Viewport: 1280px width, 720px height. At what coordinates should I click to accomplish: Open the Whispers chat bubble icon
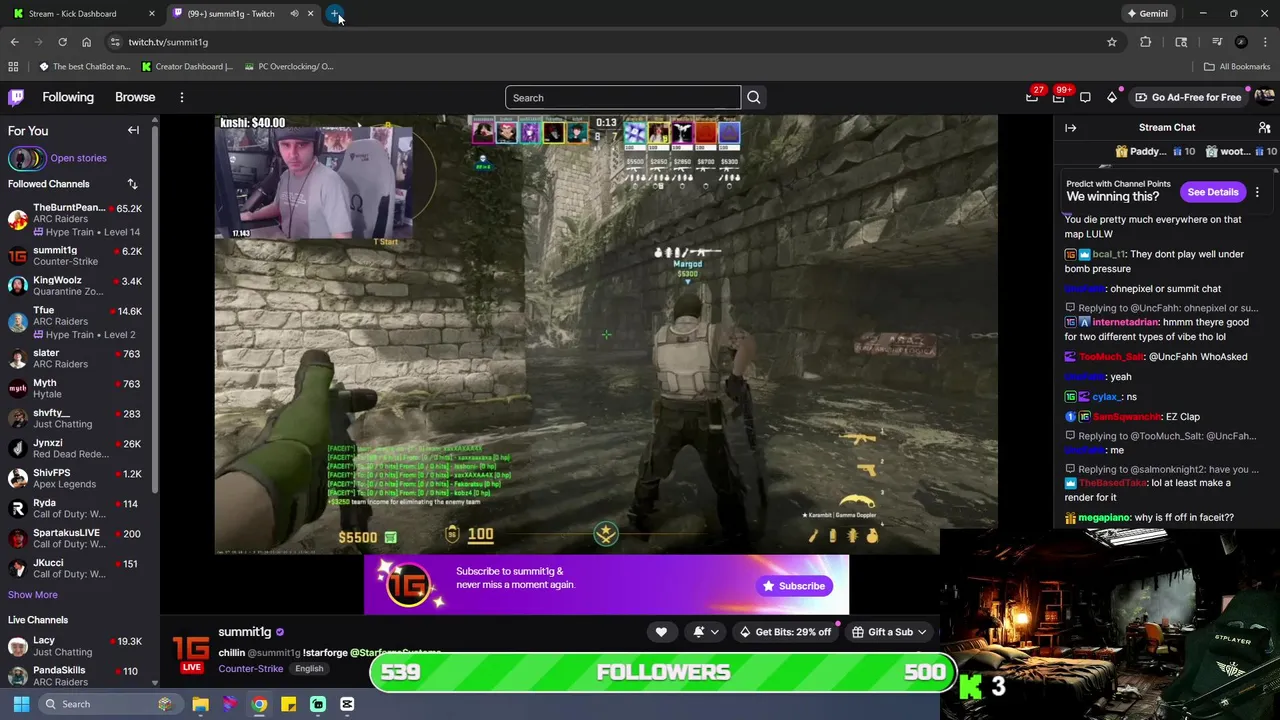tap(1085, 97)
